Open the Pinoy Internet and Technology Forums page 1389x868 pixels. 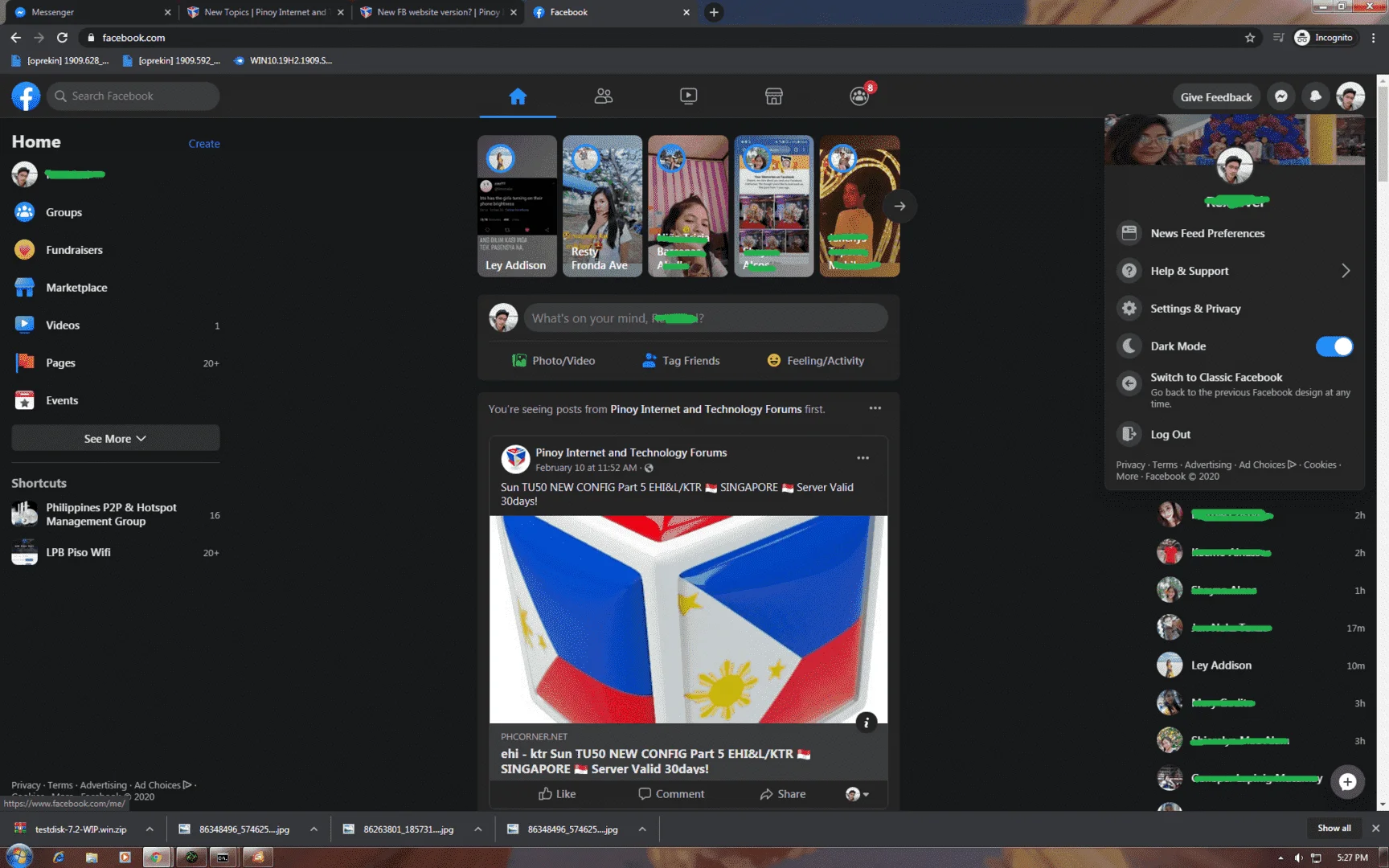click(631, 452)
